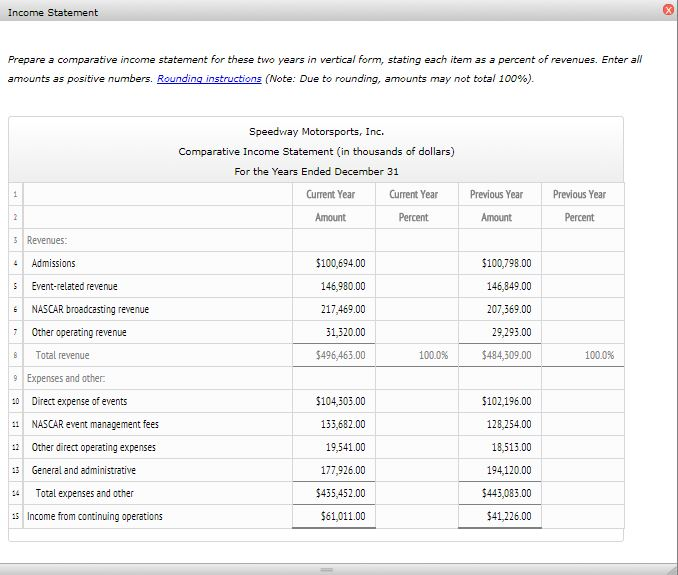The width and height of the screenshot is (678, 575).
Task: Click Admissions previous year percent field
Action: click(x=582, y=263)
